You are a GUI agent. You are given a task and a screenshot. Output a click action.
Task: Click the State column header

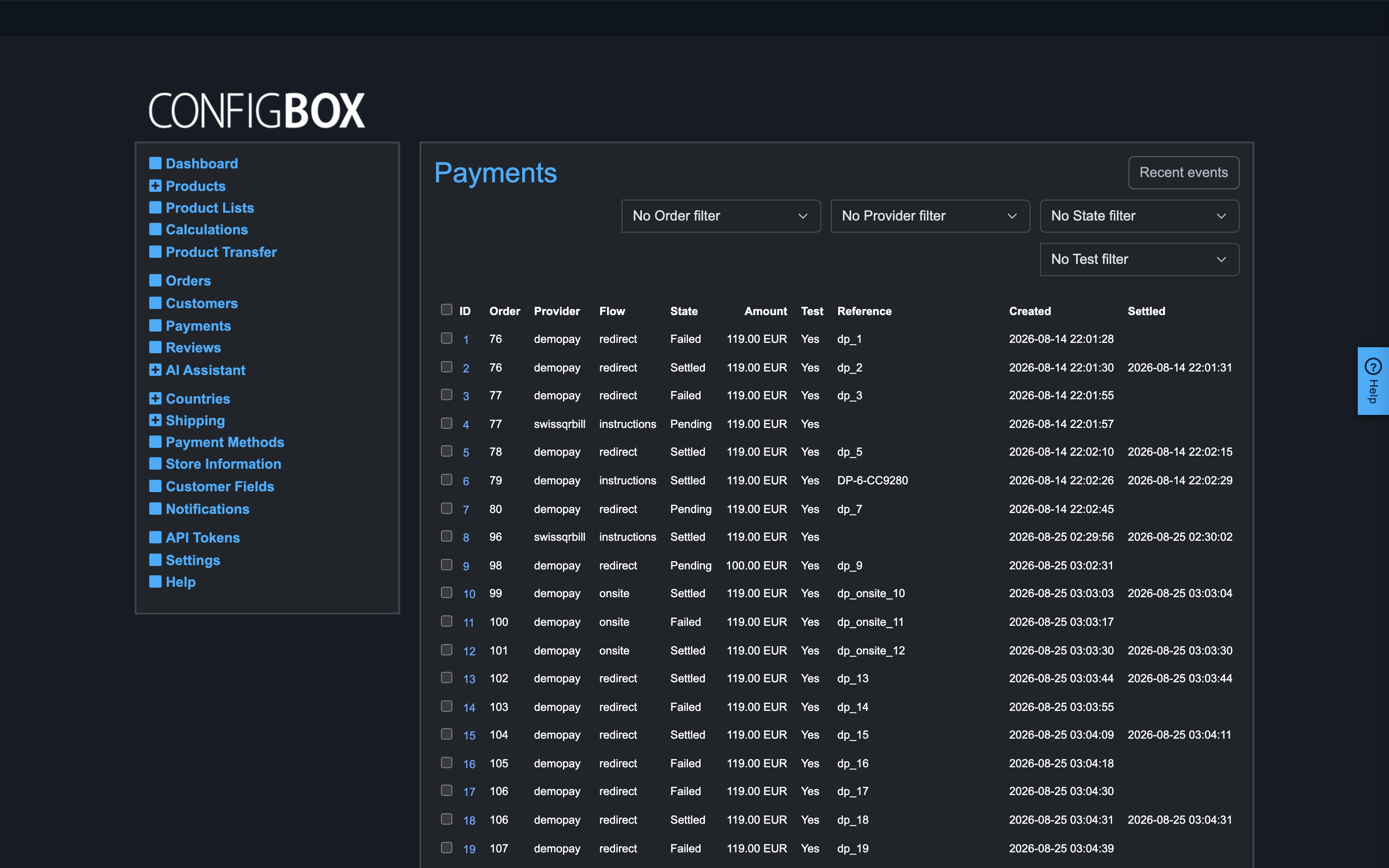(684, 311)
